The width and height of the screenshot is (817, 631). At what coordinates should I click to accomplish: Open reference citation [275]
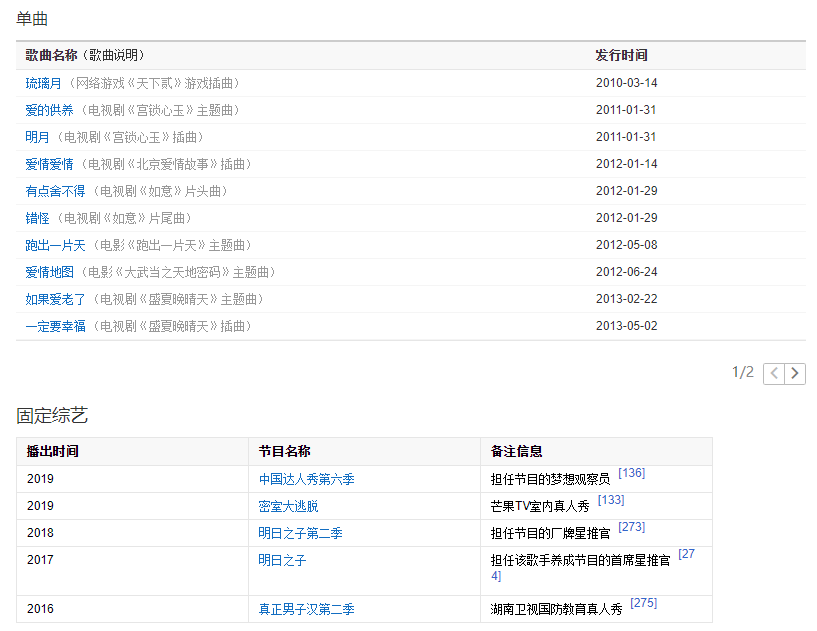[x=643, y=603]
